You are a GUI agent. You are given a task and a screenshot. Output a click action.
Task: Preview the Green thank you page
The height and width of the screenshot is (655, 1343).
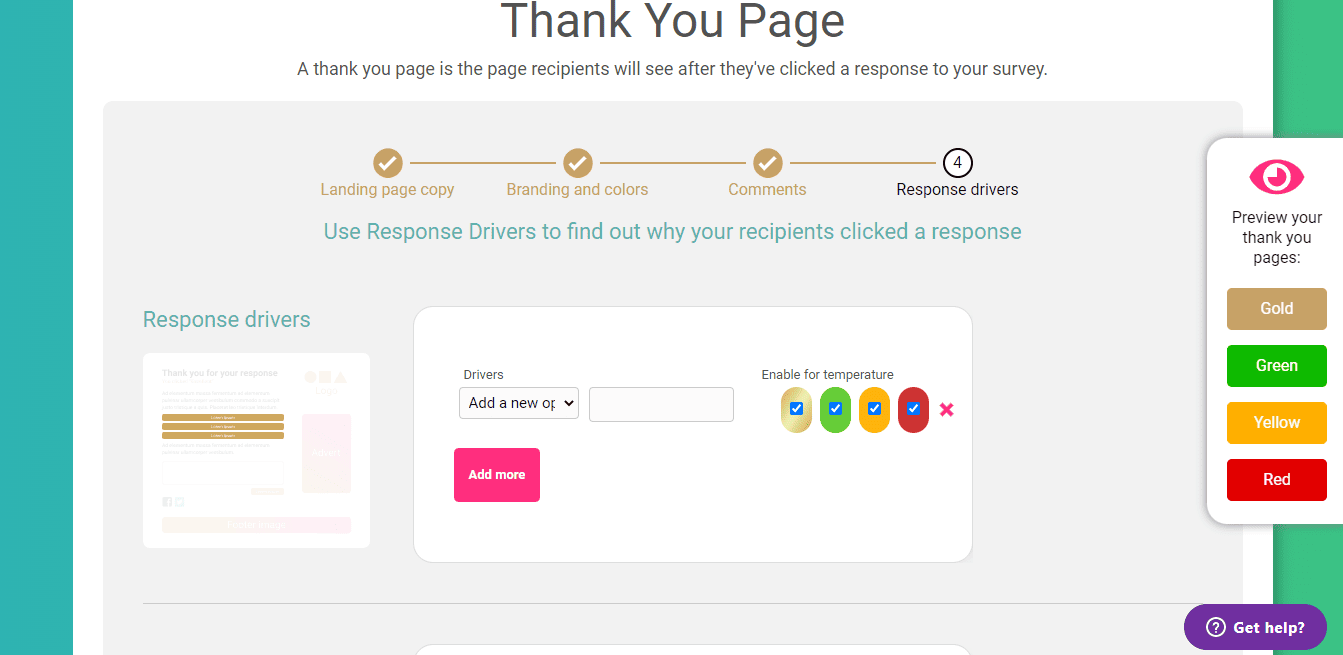point(1276,366)
